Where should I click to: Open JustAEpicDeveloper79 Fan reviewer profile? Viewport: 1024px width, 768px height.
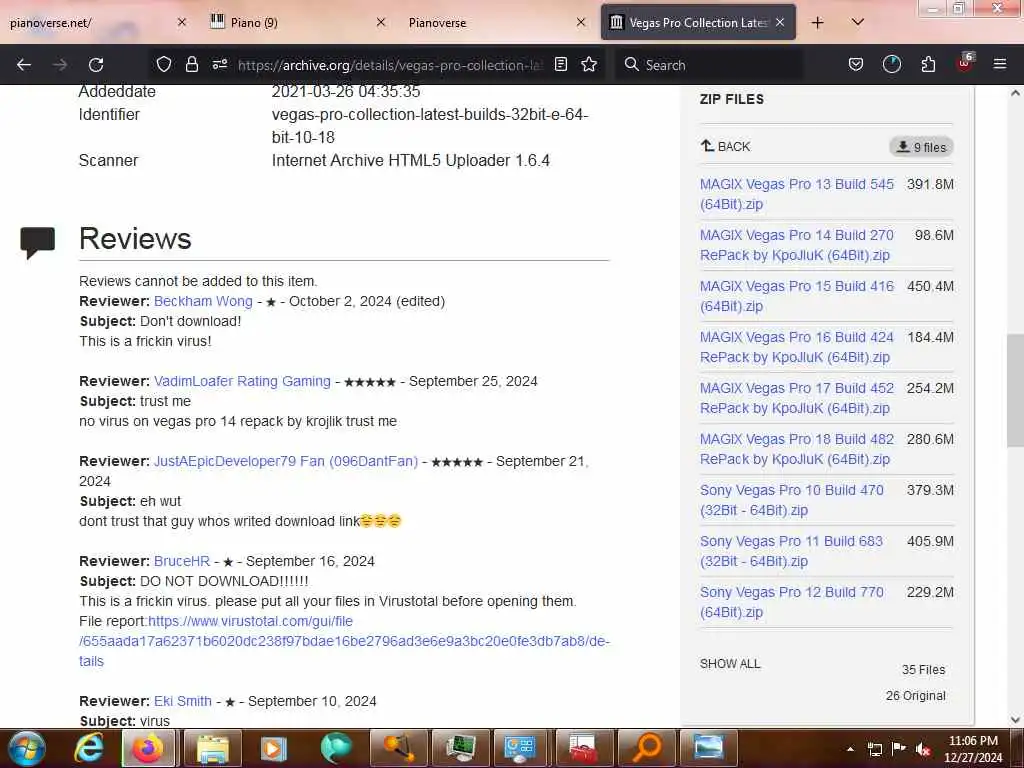[x=286, y=461]
